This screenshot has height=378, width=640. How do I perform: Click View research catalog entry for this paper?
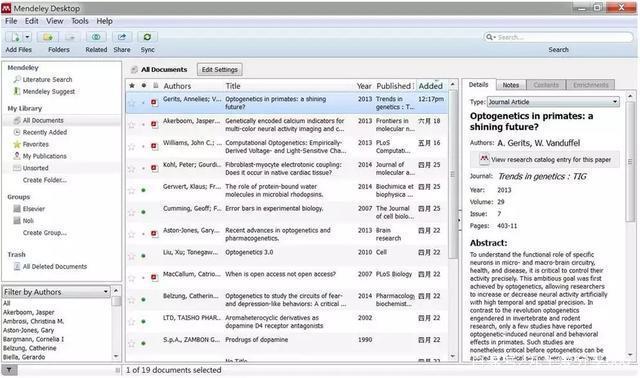(545, 160)
